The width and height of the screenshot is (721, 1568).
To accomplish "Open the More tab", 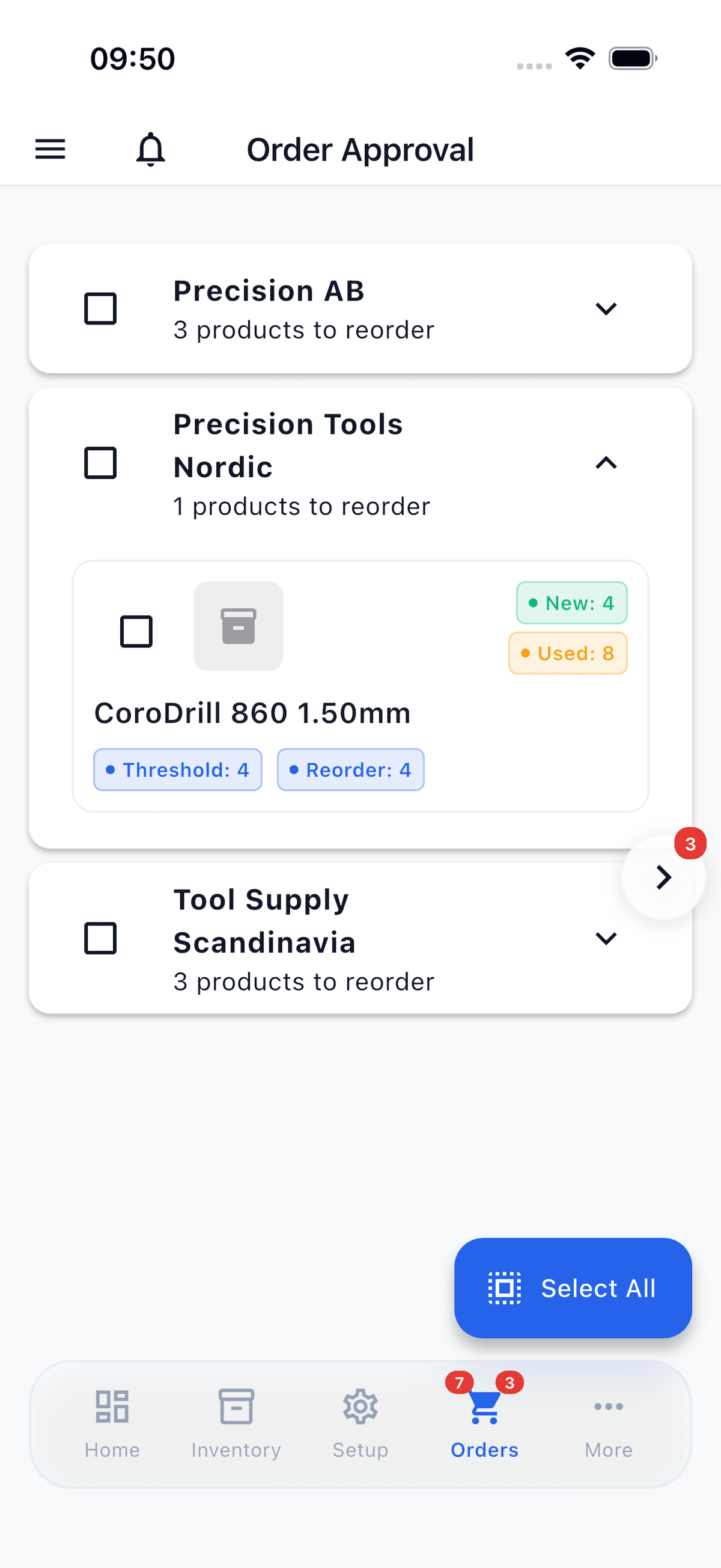I will pos(609,1425).
